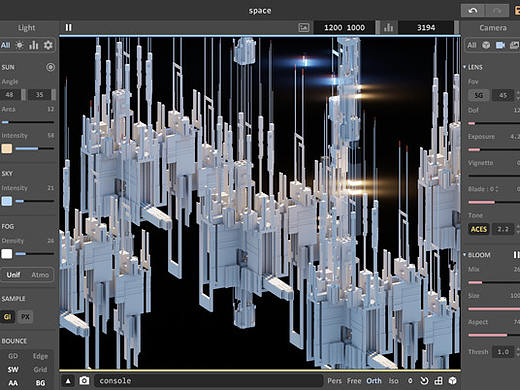The image size is (520, 390).
Task: Select the sun filter icon in the Light panel
Action: click(20, 45)
